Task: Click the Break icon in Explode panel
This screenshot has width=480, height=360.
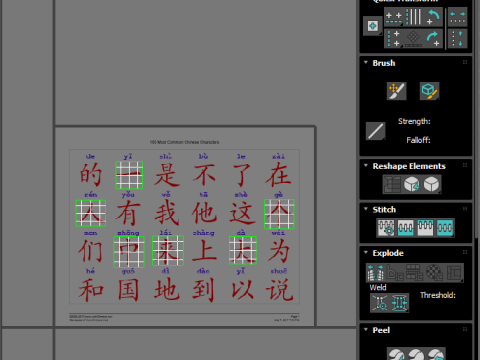Action: (376, 273)
